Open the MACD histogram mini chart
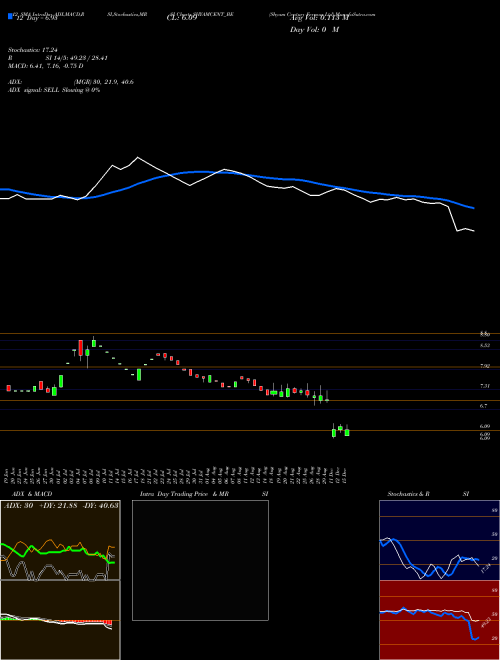Viewport: 500px width, 660px height. 60,620
